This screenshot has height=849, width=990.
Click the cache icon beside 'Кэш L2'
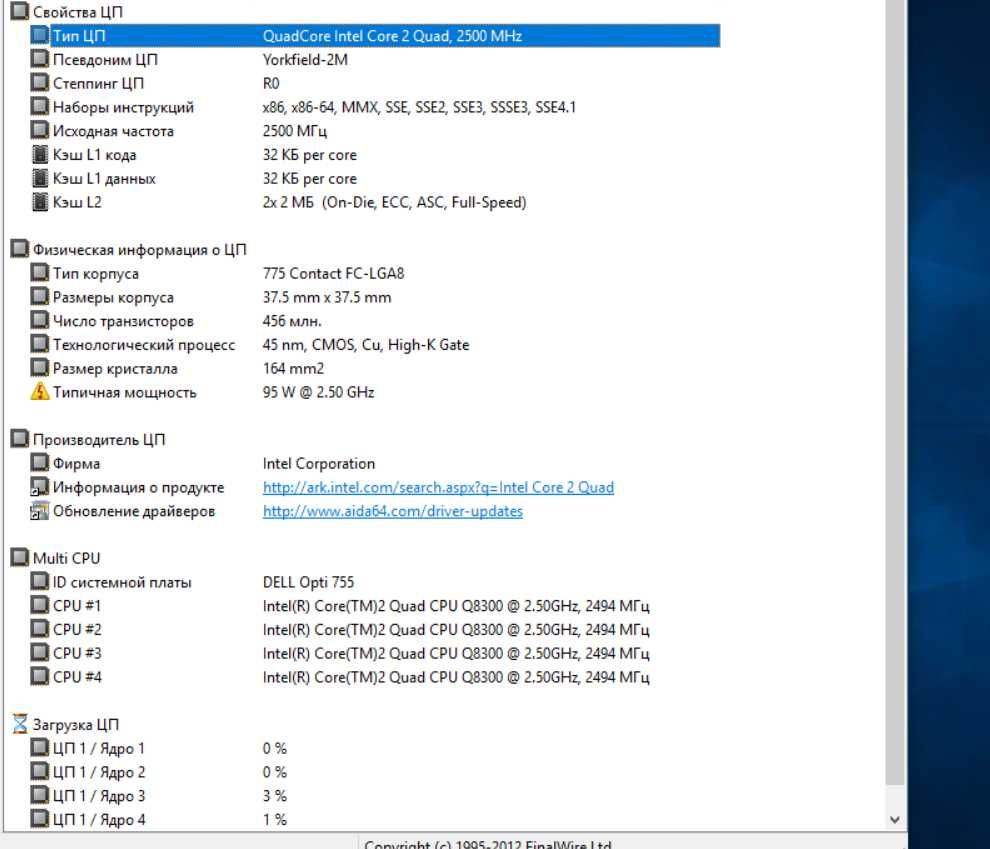[40, 202]
